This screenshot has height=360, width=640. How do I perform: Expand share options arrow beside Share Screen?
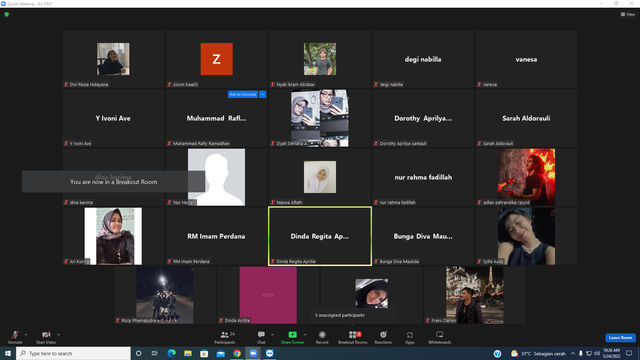tap(305, 335)
